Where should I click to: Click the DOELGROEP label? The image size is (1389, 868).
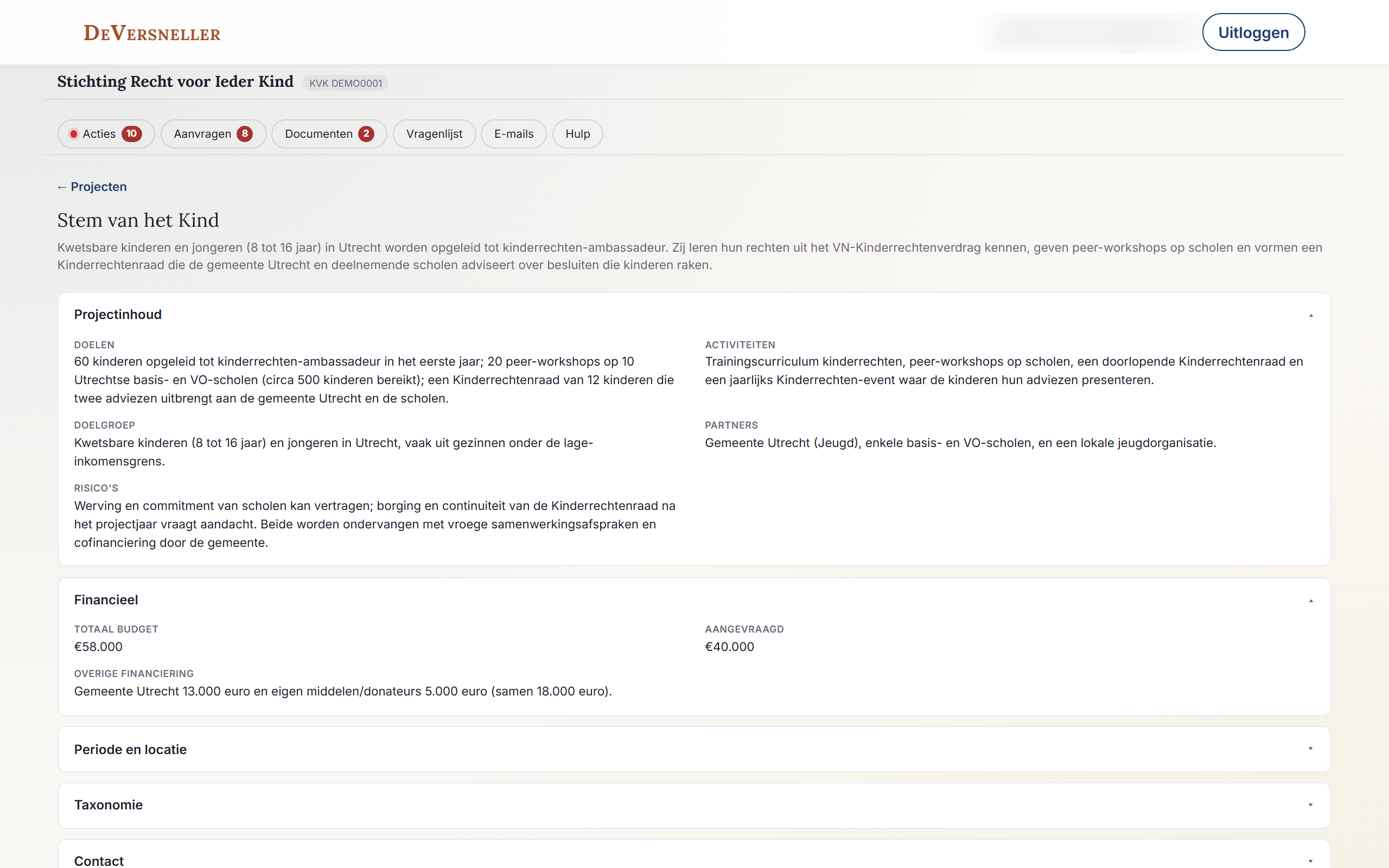[105, 425]
